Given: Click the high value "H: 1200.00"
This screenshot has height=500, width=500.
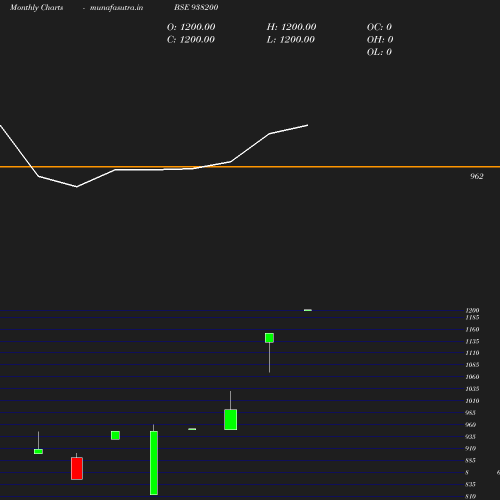Looking at the screenshot, I should (x=291, y=27).
